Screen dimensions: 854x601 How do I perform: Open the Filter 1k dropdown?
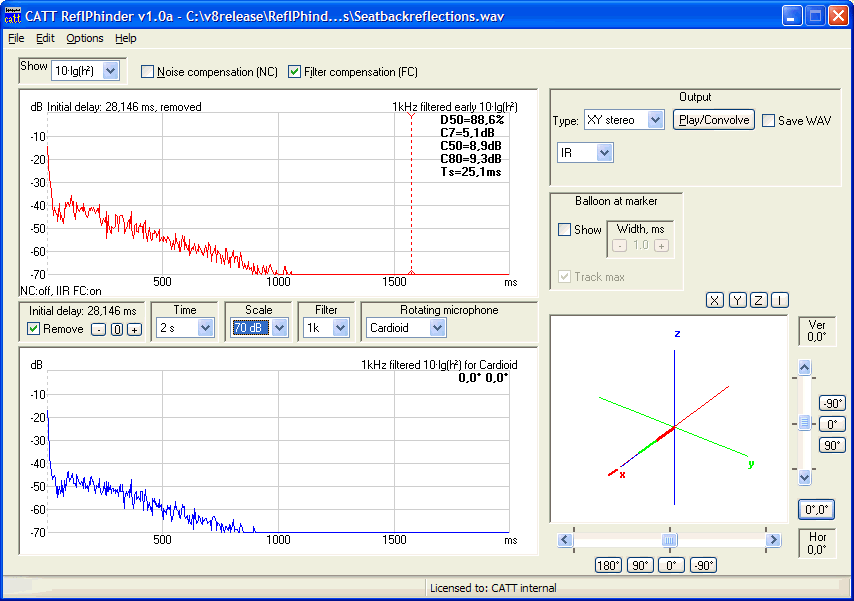coord(341,328)
